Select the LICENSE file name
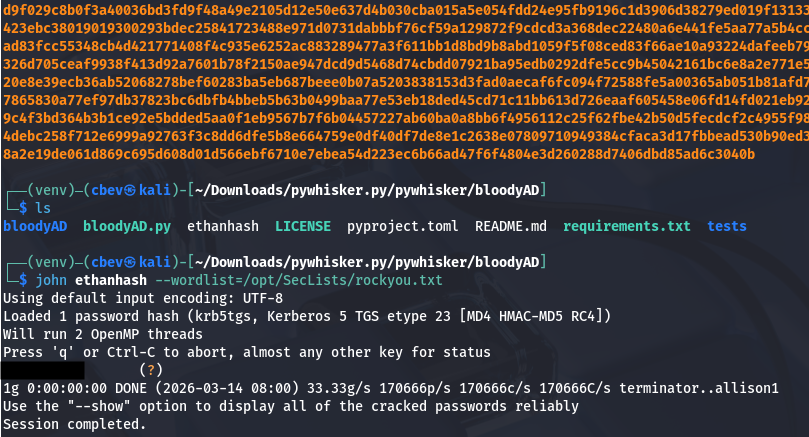Image resolution: width=809 pixels, height=437 pixels. (x=303, y=226)
